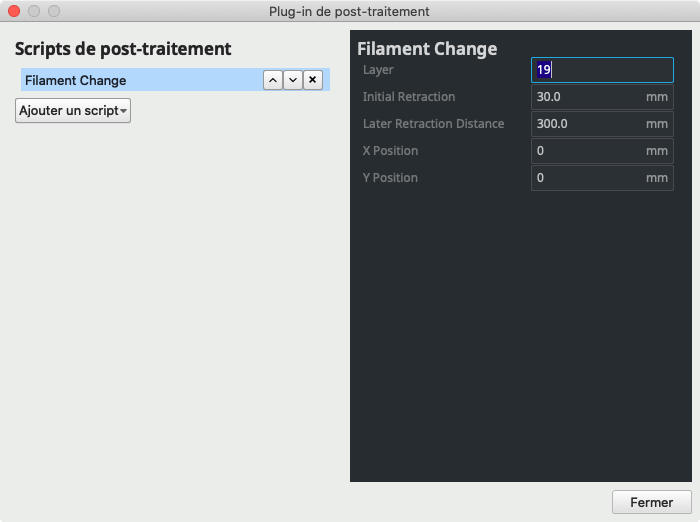Select the Y Position input box

point(590,178)
